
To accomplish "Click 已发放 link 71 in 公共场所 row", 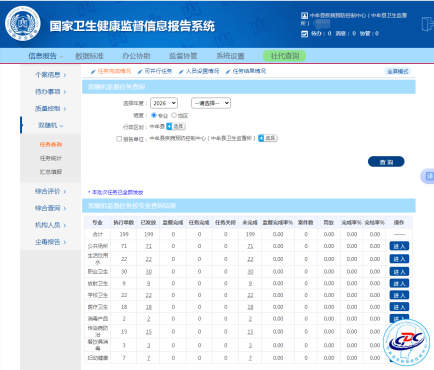I will click(149, 246).
